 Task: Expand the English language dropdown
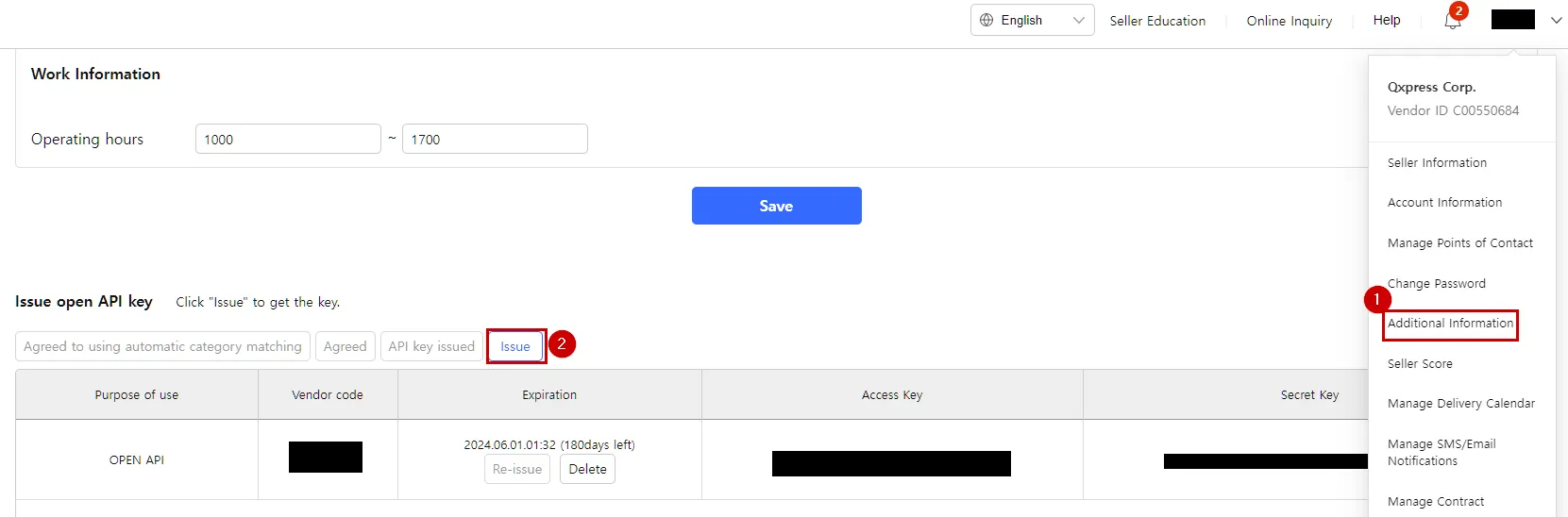[x=1078, y=20]
